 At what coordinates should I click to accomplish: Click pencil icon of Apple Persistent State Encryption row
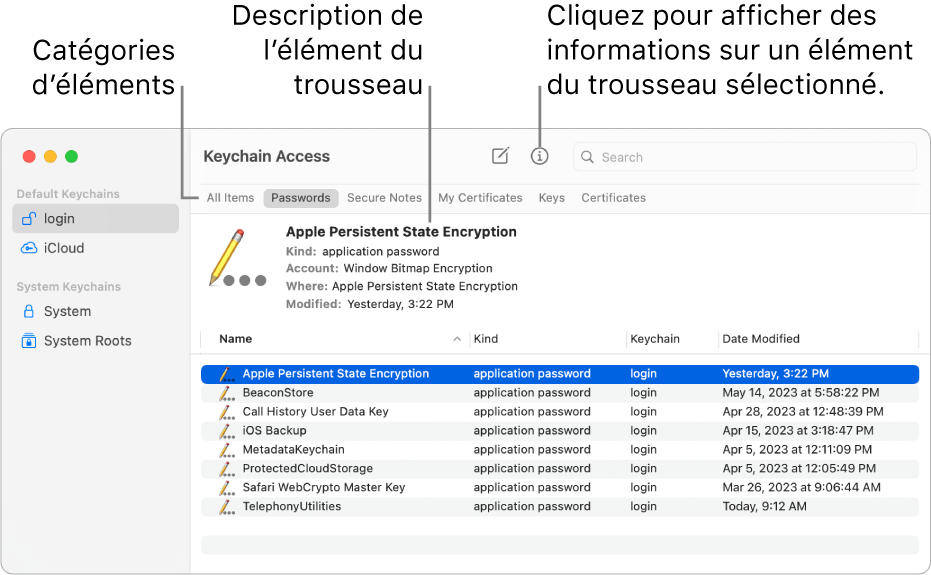(227, 374)
